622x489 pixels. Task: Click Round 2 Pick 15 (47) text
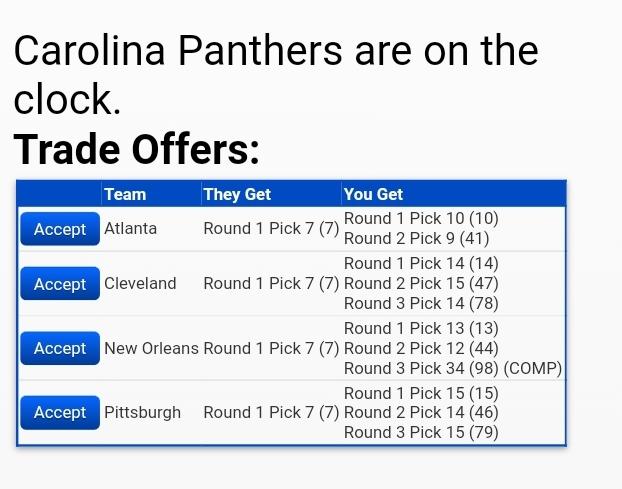tap(421, 283)
